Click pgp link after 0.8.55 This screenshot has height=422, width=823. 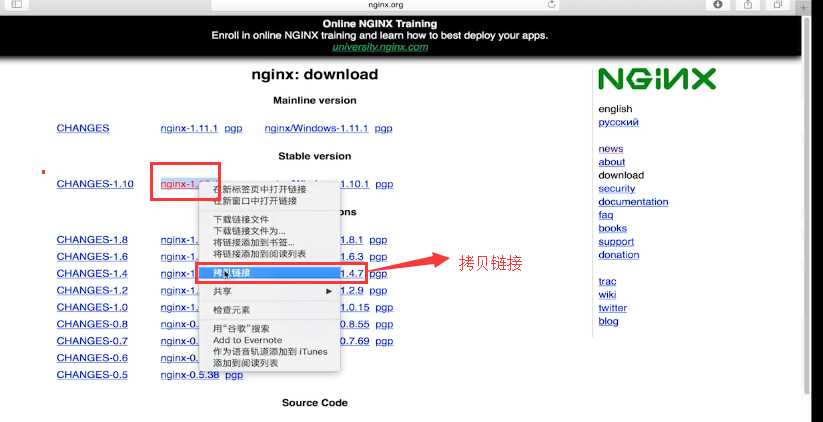pos(384,324)
